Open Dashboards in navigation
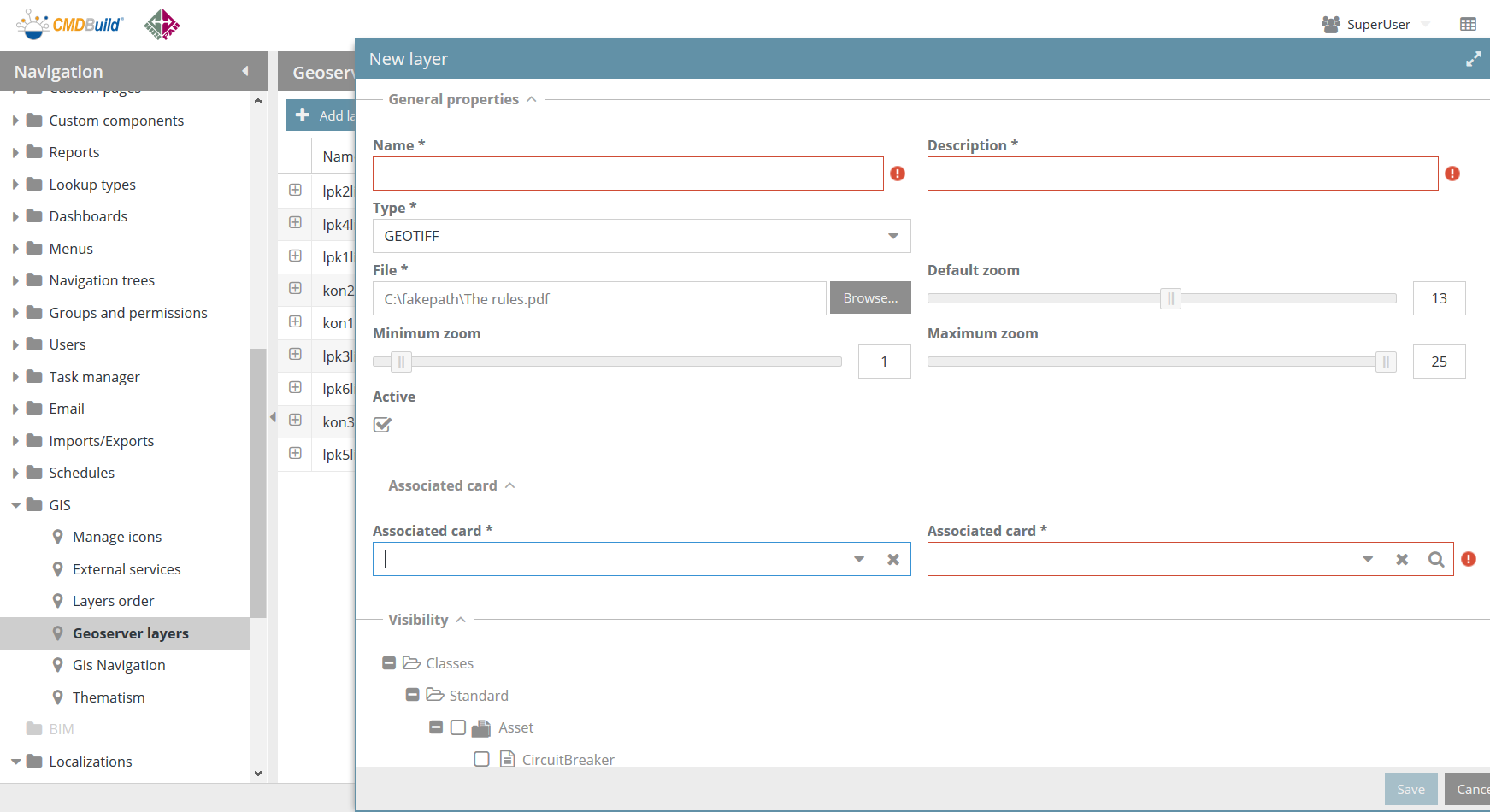Viewport: 1490px width, 812px height. point(88,216)
